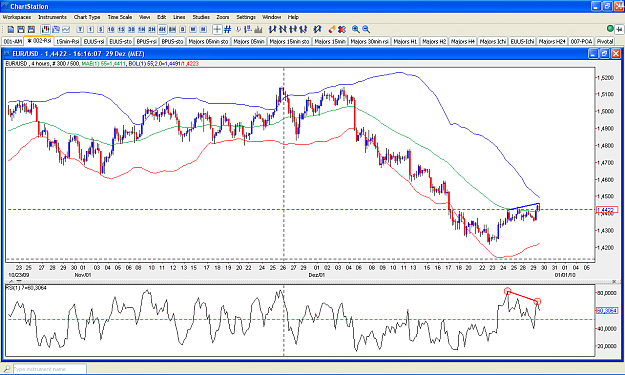Toggle the chart grid hash icon

coord(228,29)
